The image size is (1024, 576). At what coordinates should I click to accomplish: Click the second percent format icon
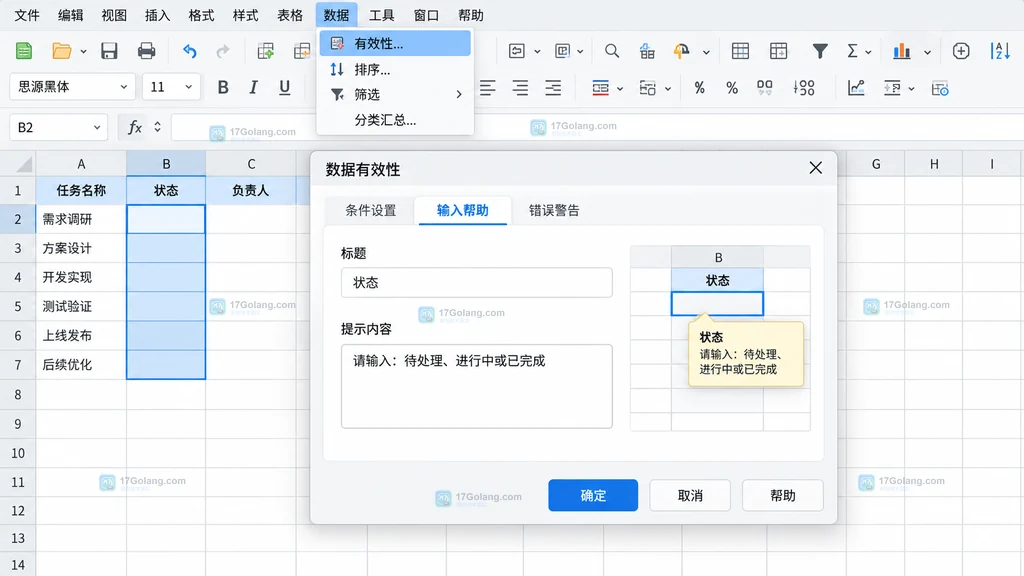click(731, 88)
